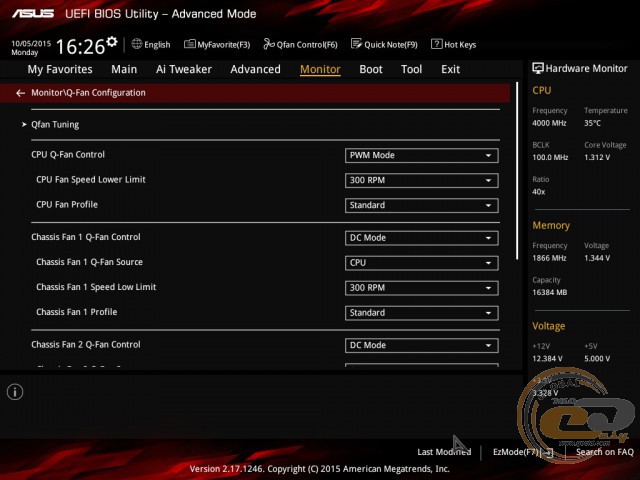This screenshot has height=480, width=640.
Task: Open the Exit tab
Action: [x=451, y=69]
